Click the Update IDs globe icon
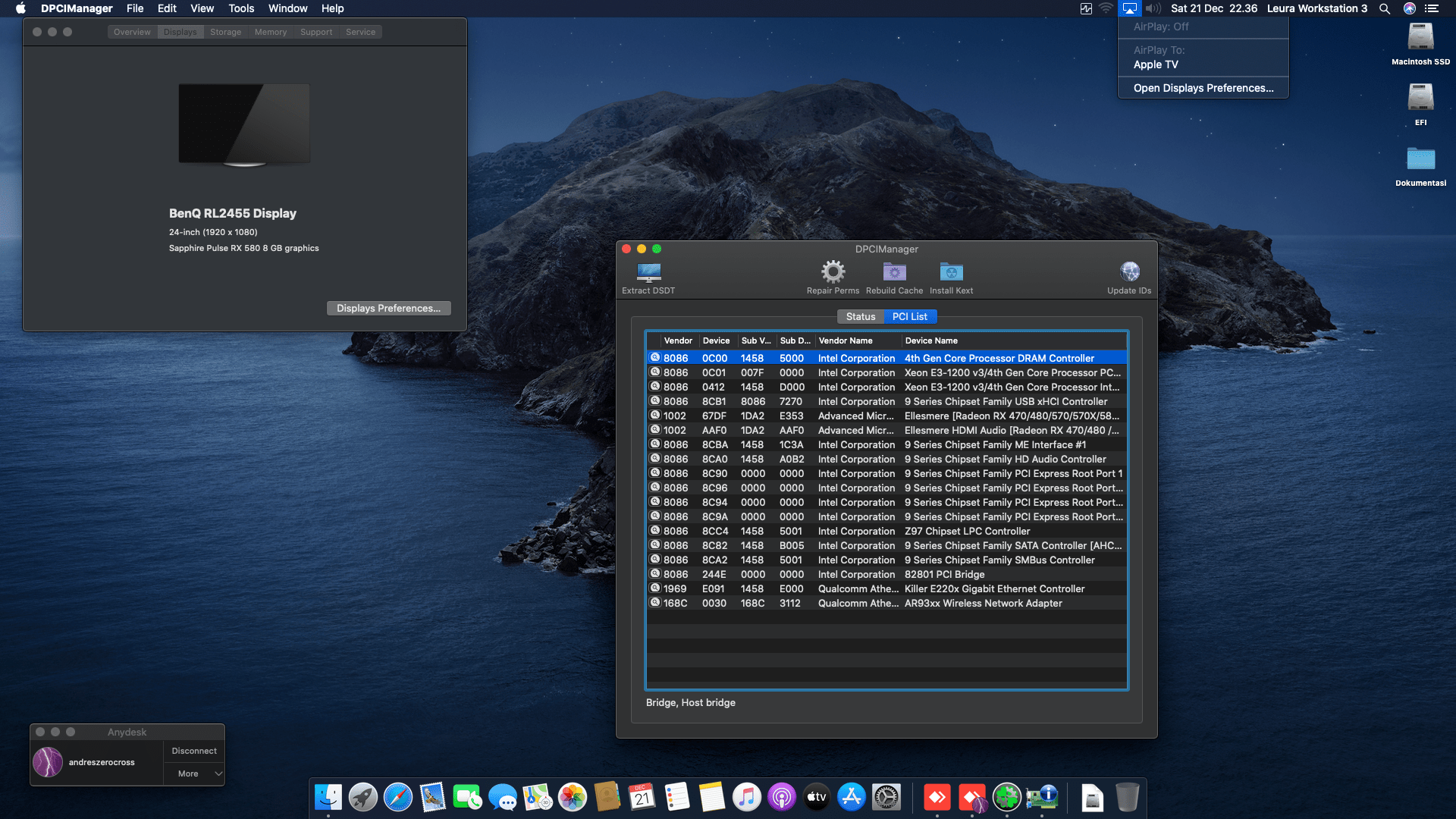 click(x=1129, y=271)
